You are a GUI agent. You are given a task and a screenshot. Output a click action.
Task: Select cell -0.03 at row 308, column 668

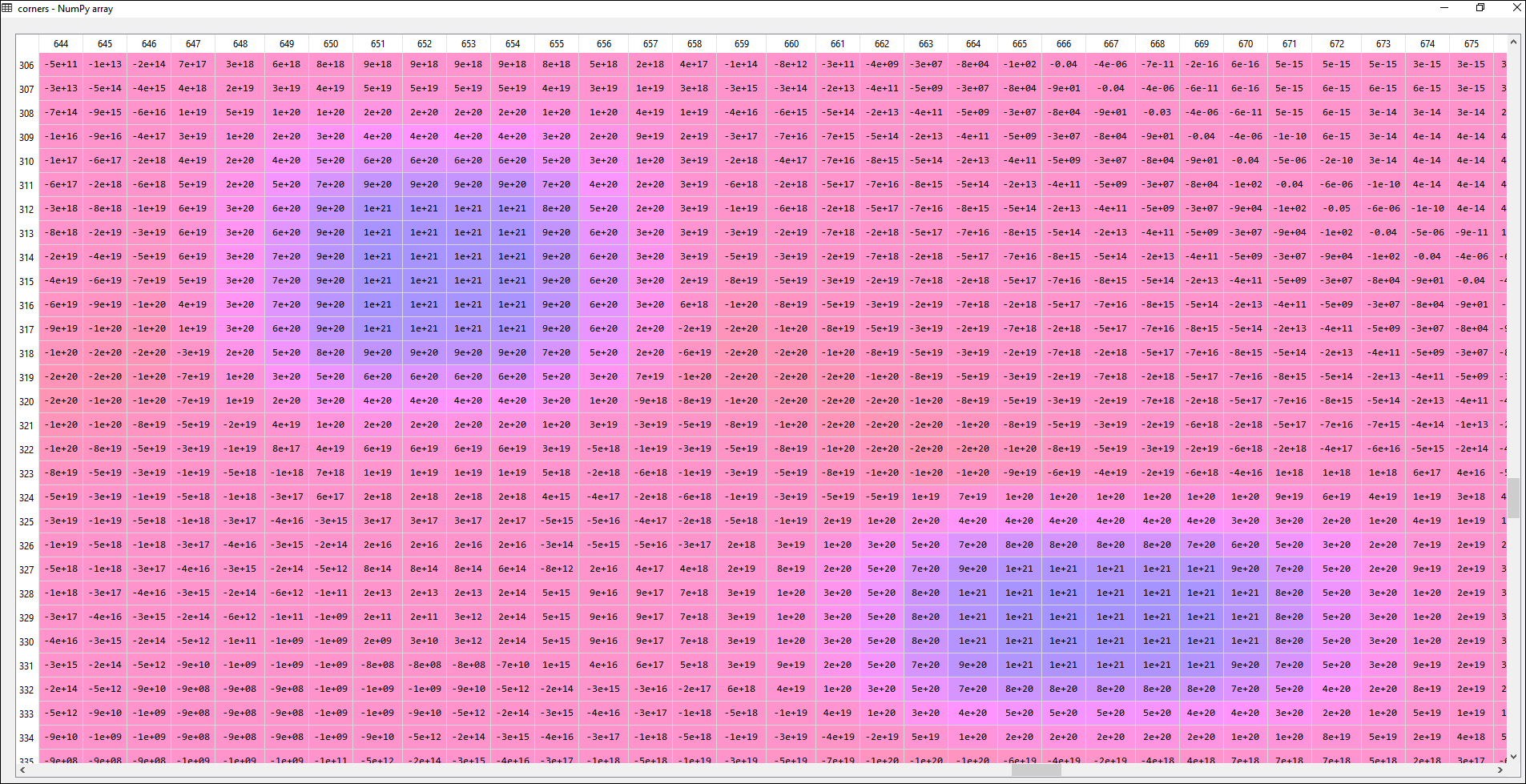coord(1158,112)
